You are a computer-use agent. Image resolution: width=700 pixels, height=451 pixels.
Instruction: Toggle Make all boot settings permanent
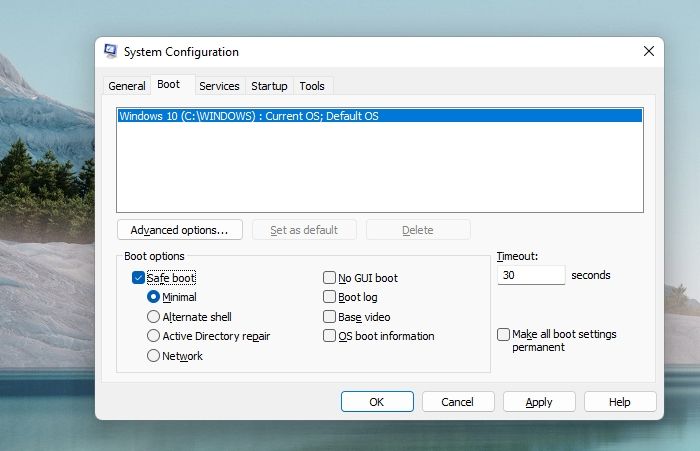503,334
